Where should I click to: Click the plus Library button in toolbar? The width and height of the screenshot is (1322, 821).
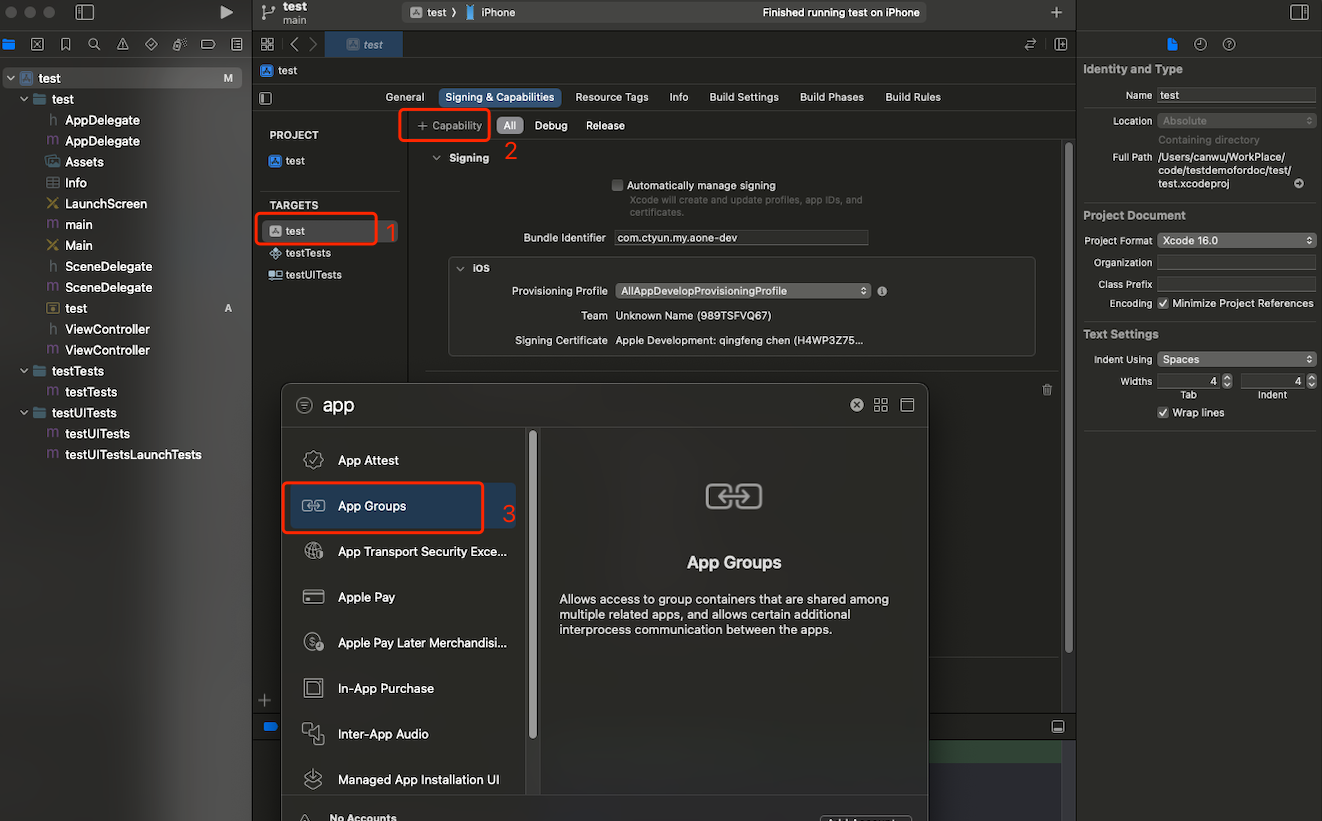[x=1056, y=12]
